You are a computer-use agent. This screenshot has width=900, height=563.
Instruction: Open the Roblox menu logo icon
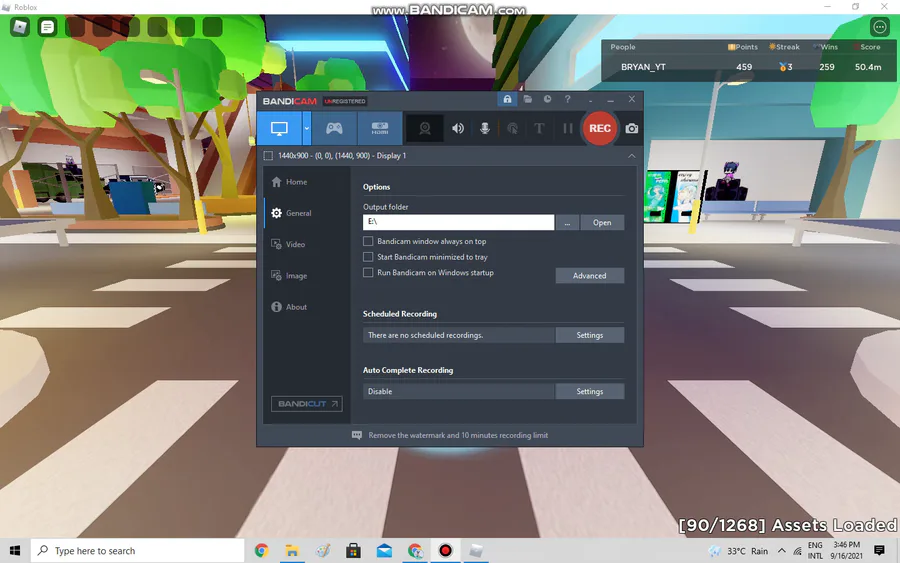(20, 27)
